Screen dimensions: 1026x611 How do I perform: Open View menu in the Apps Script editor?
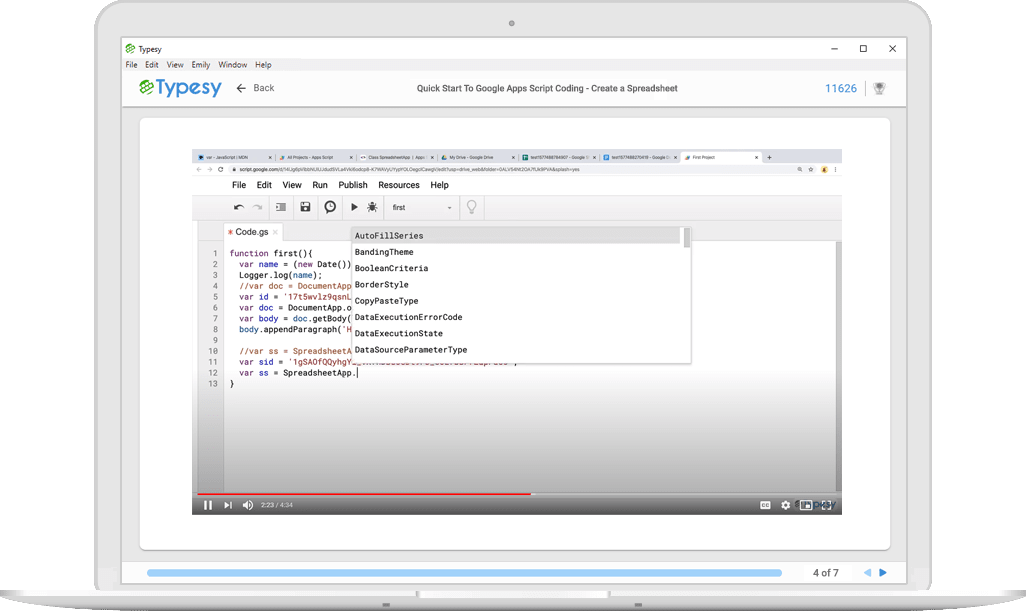pyautogui.click(x=292, y=185)
